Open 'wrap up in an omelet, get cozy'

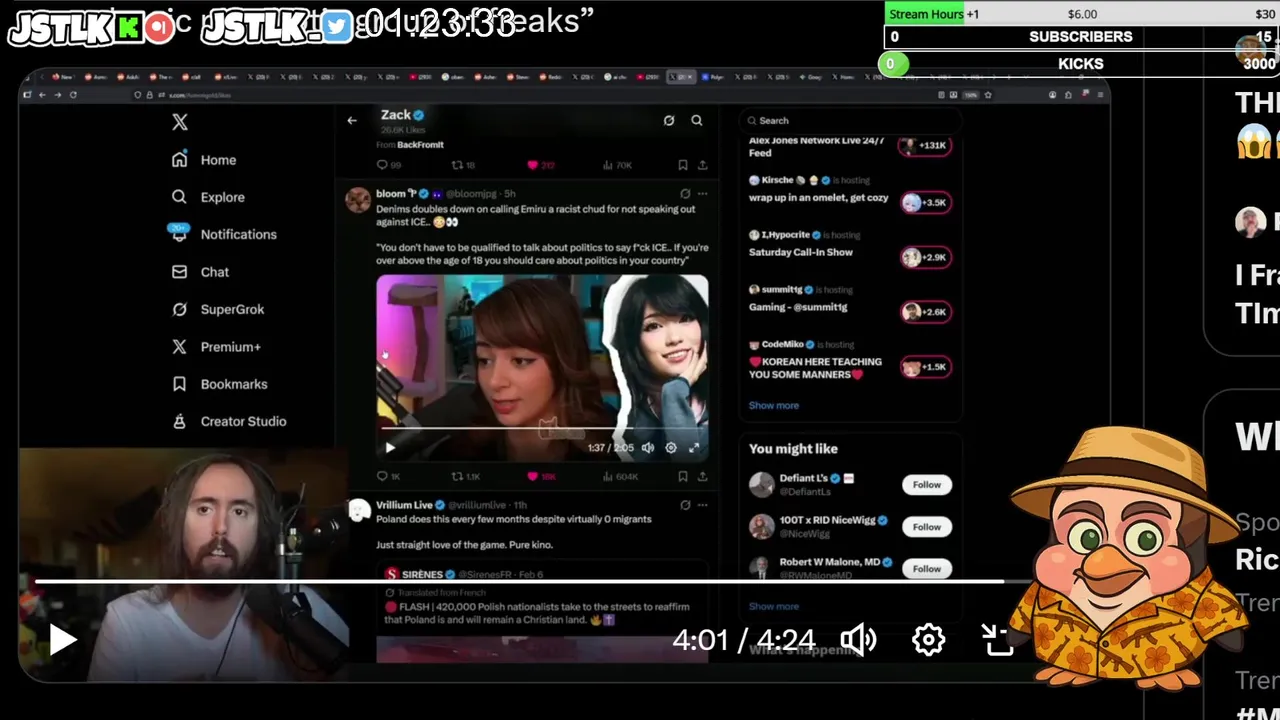(x=818, y=198)
